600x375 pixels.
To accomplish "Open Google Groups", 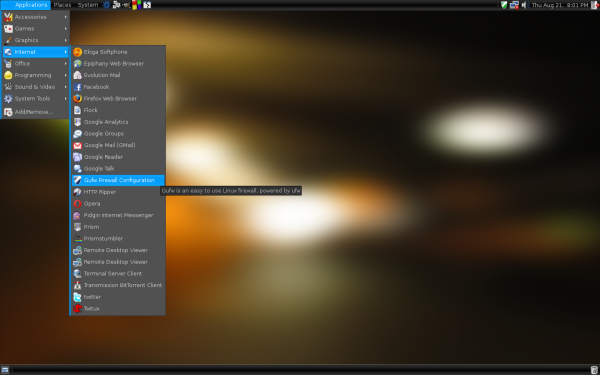I will coord(118,134).
